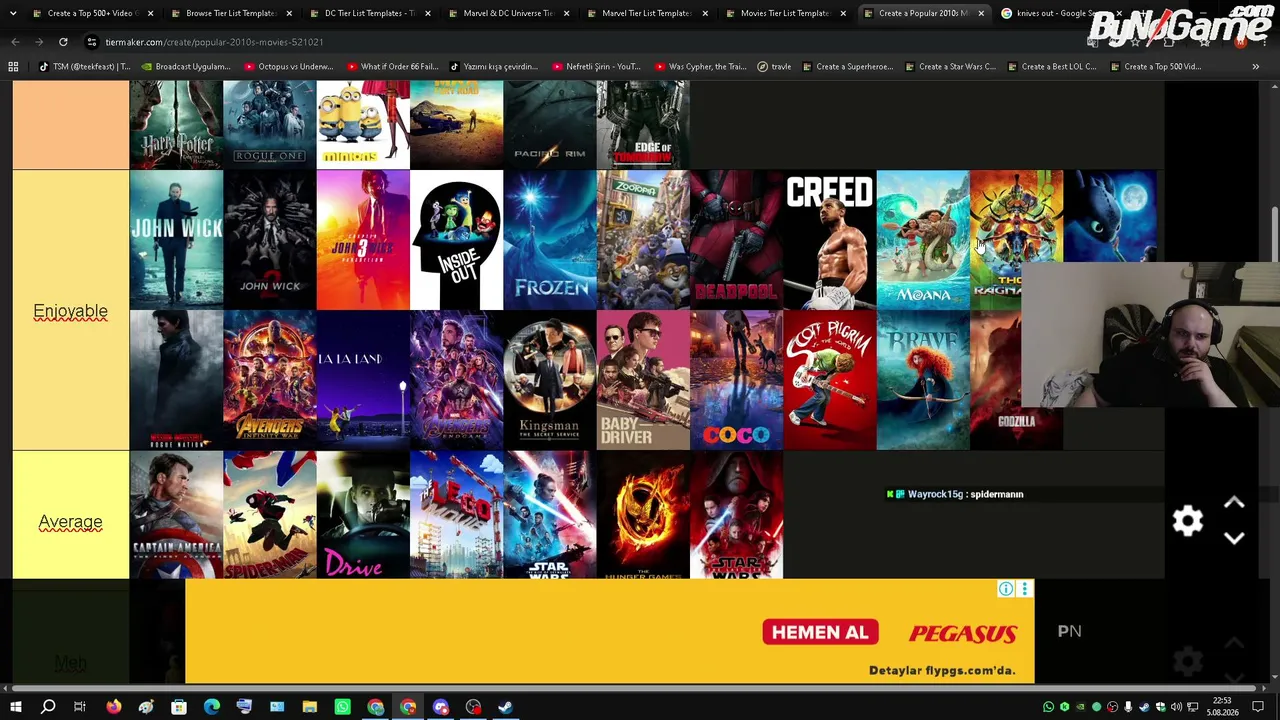Select the Minions movie poster

363,125
